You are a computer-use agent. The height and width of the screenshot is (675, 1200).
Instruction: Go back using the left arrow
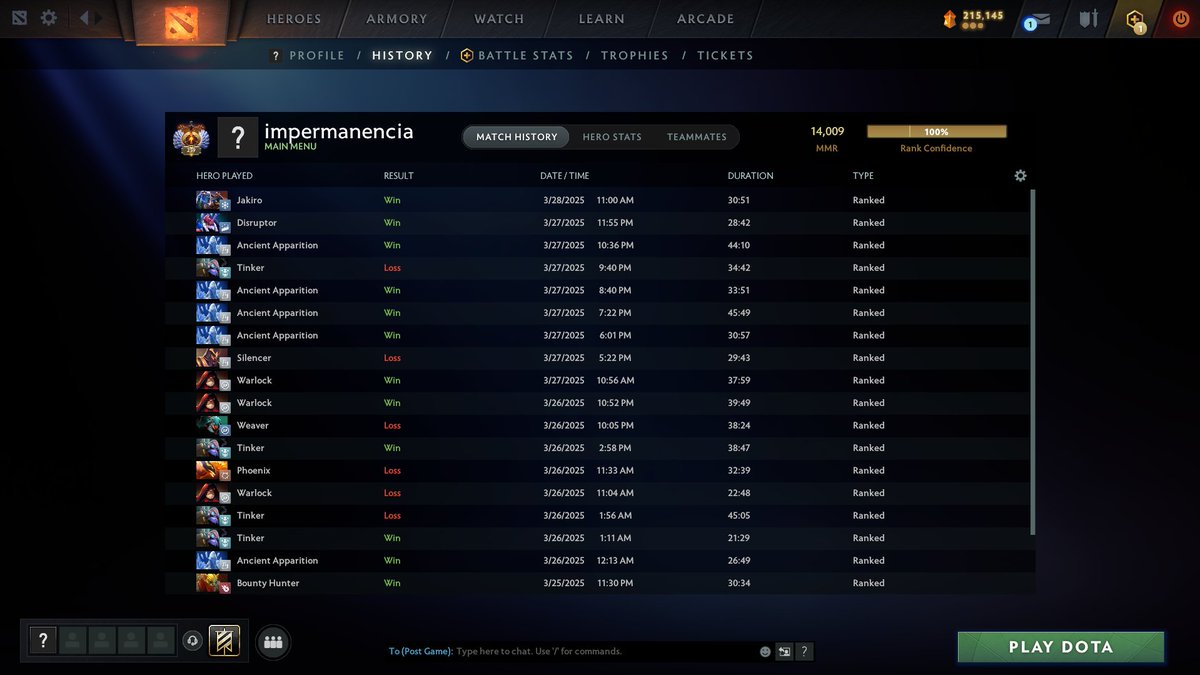(x=85, y=18)
